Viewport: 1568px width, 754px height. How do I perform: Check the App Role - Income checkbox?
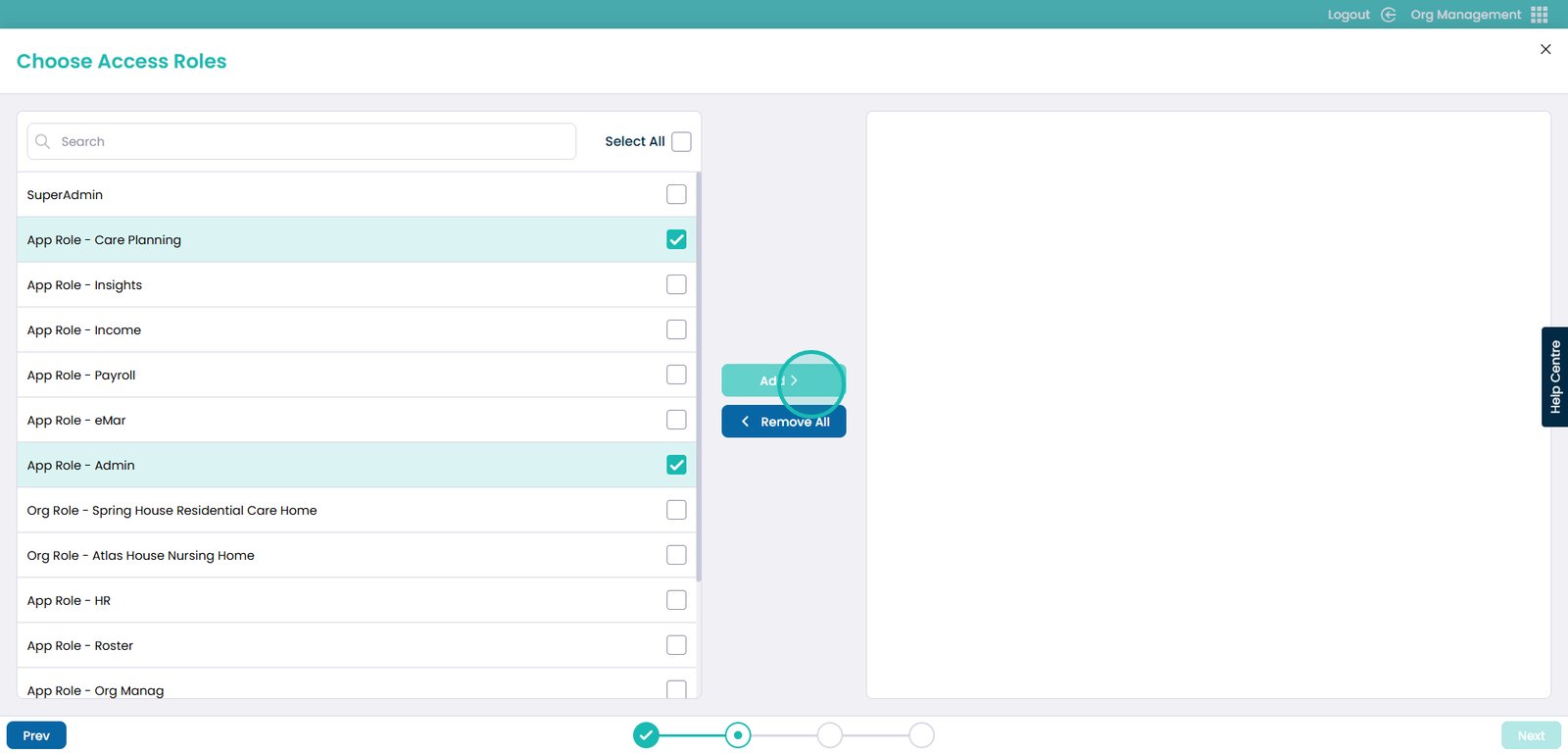[676, 329]
